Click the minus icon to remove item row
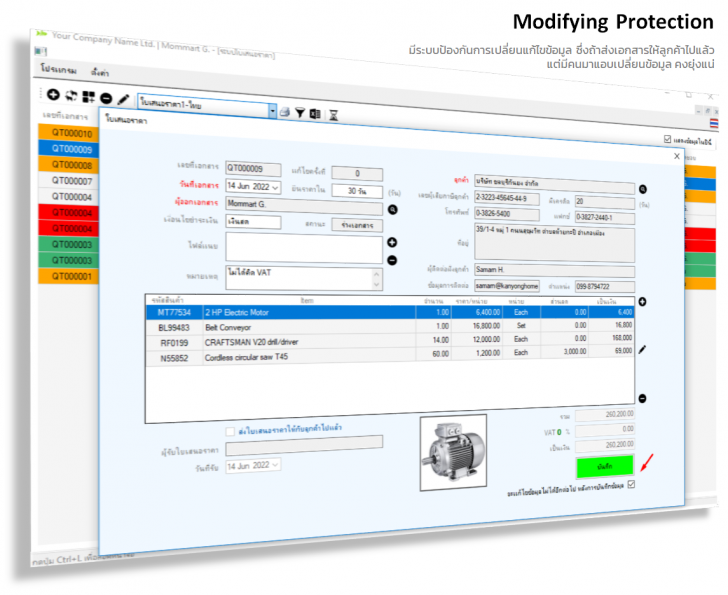Screen dimensions: 728x595 coord(643,398)
